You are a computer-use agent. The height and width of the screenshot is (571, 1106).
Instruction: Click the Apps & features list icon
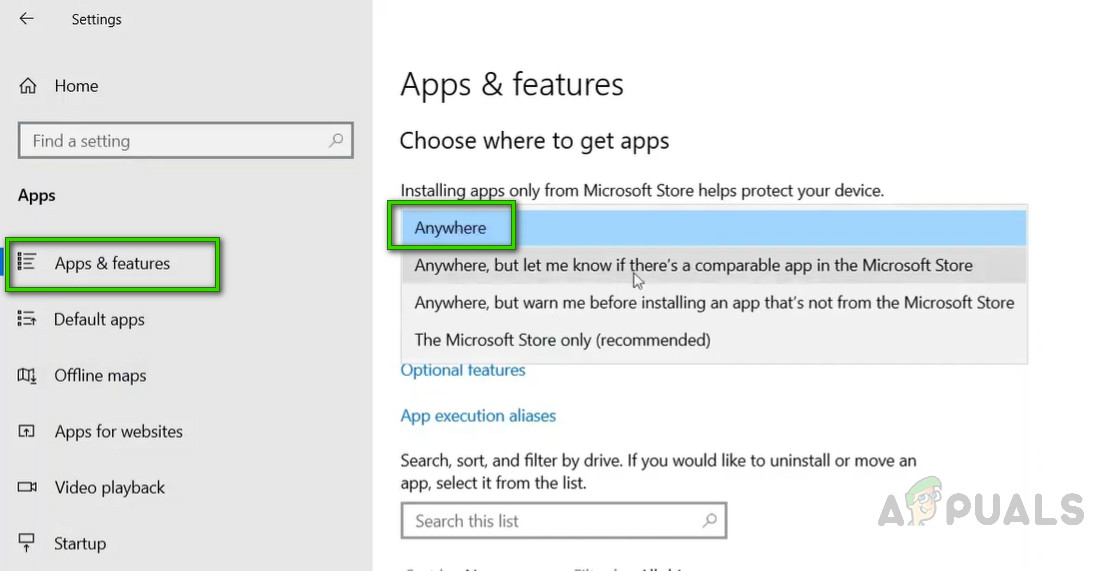pyautogui.click(x=28, y=263)
